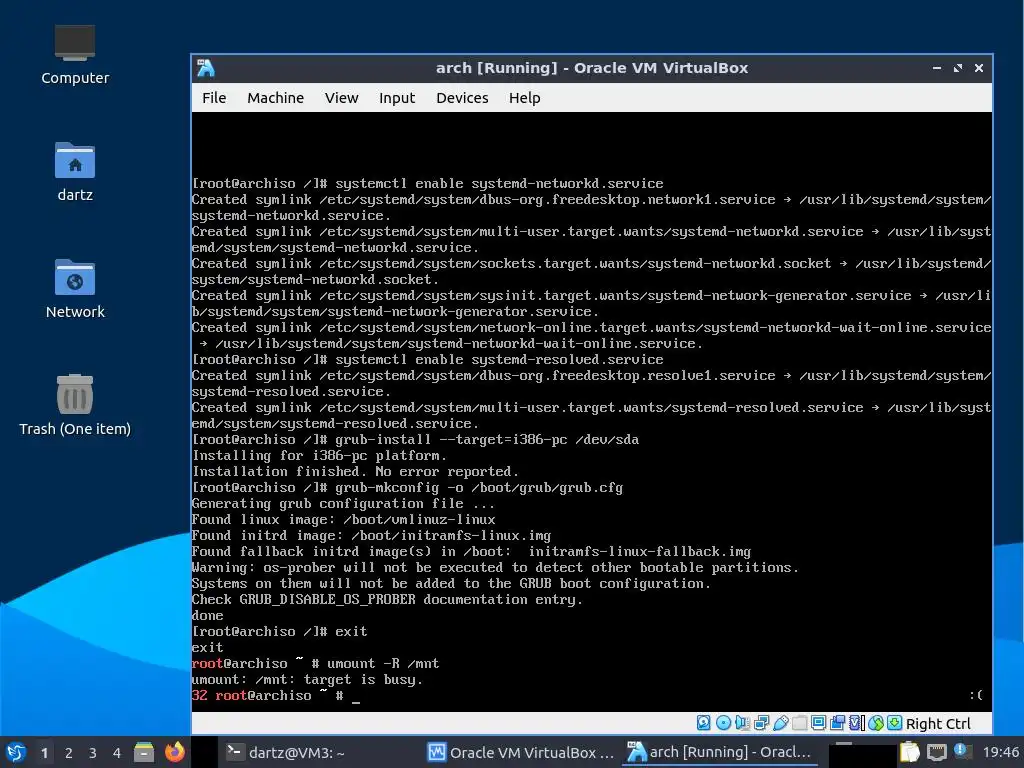Switch to workspace 3
The image size is (1024, 768).
click(93, 753)
